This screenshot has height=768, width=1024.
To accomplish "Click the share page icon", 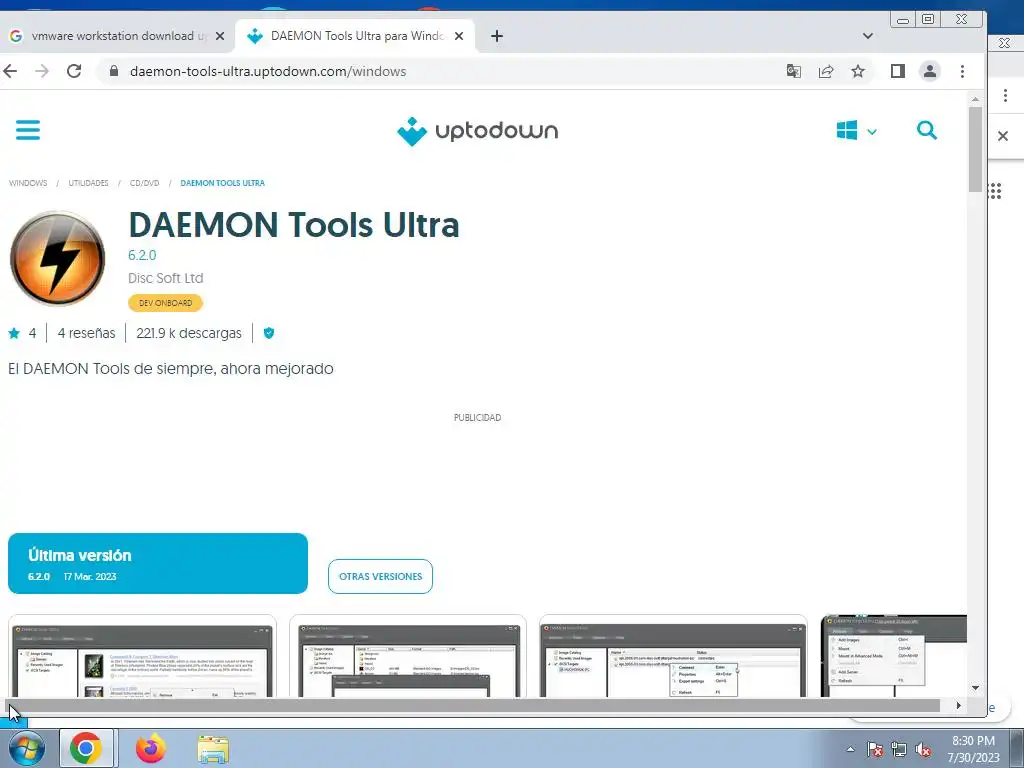I will (x=825, y=71).
